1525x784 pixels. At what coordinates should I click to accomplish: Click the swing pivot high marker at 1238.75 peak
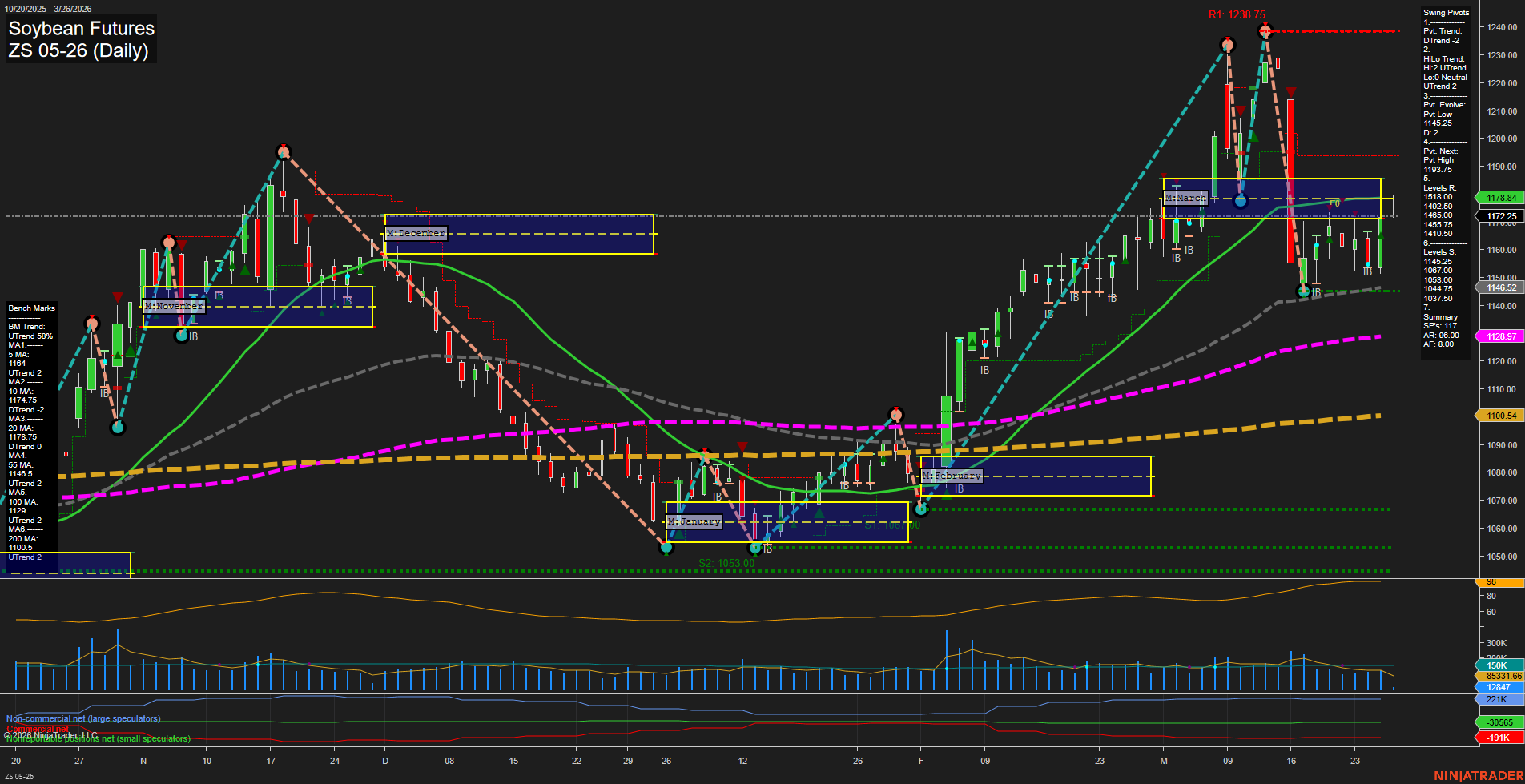(1265, 31)
